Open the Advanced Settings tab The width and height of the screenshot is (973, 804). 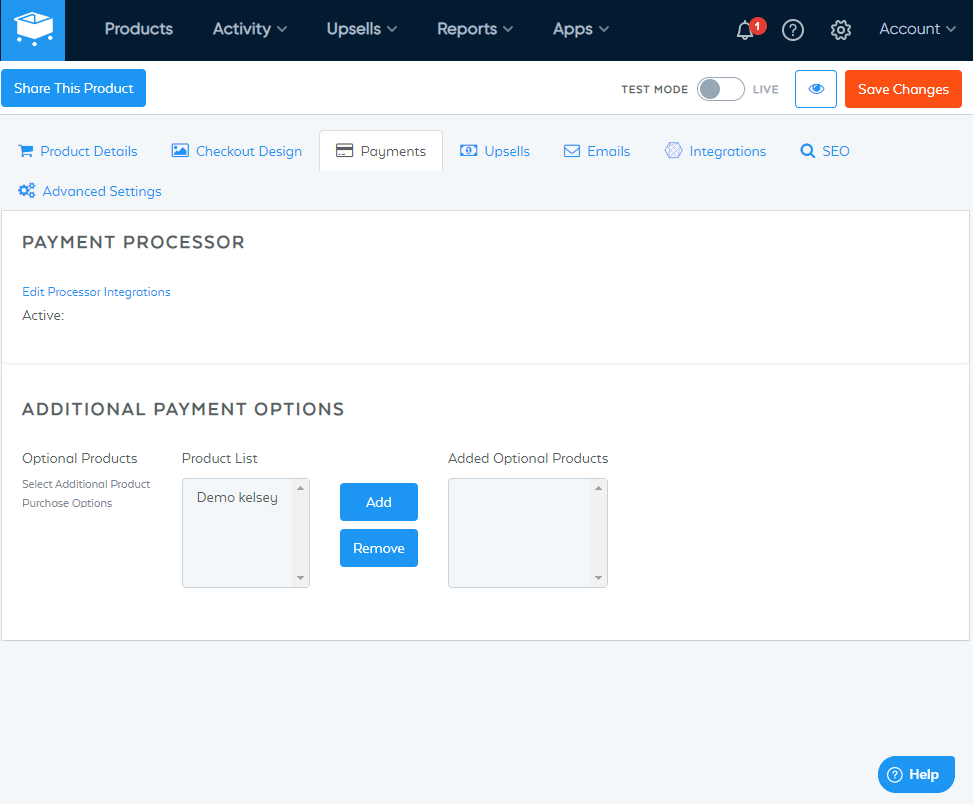[x=90, y=191]
